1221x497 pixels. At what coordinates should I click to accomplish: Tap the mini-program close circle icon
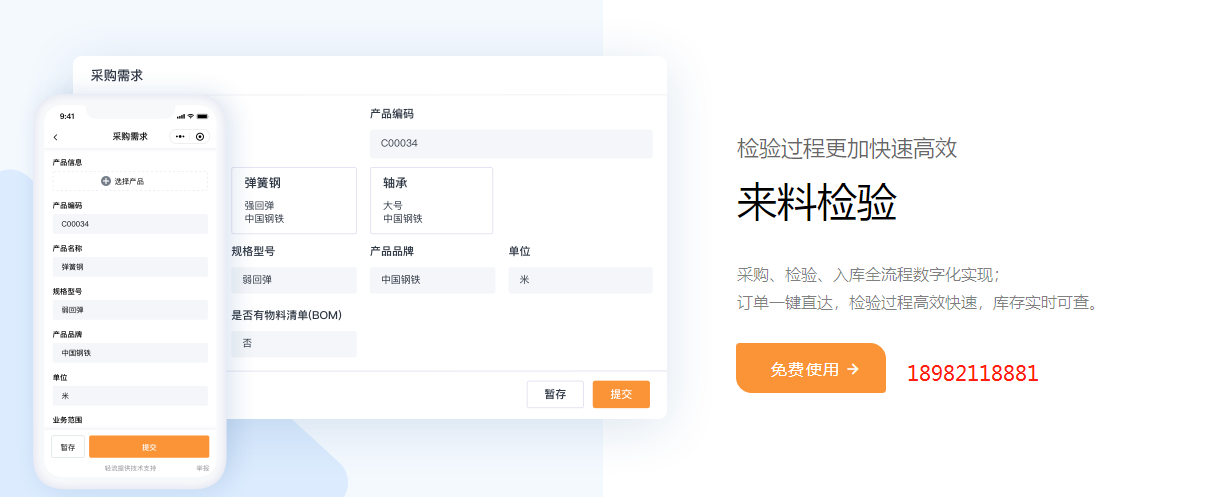click(200, 136)
